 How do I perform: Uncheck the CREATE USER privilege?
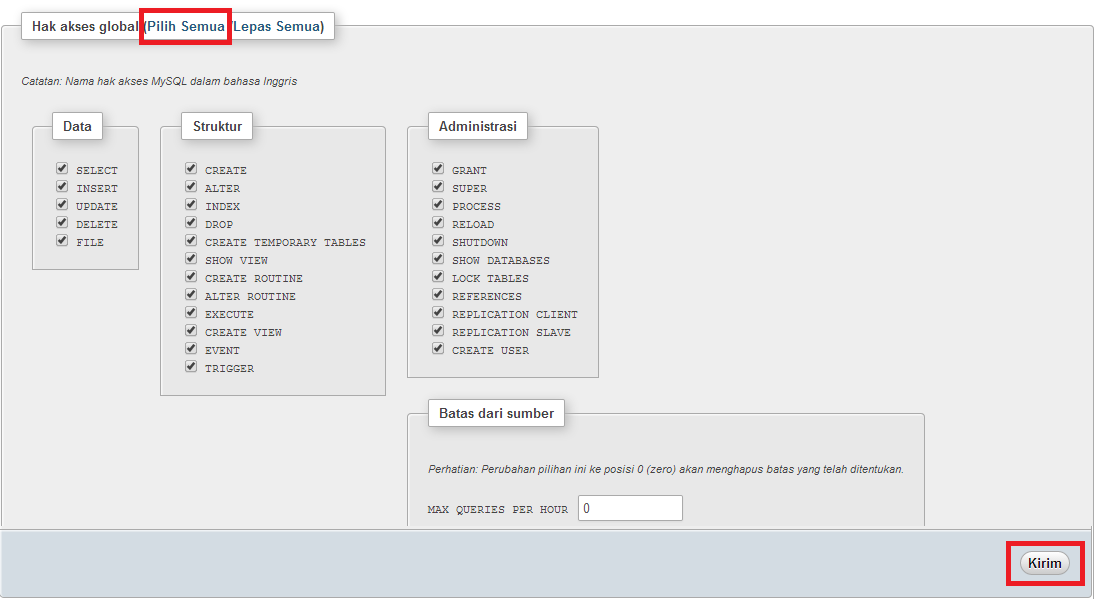[438, 349]
